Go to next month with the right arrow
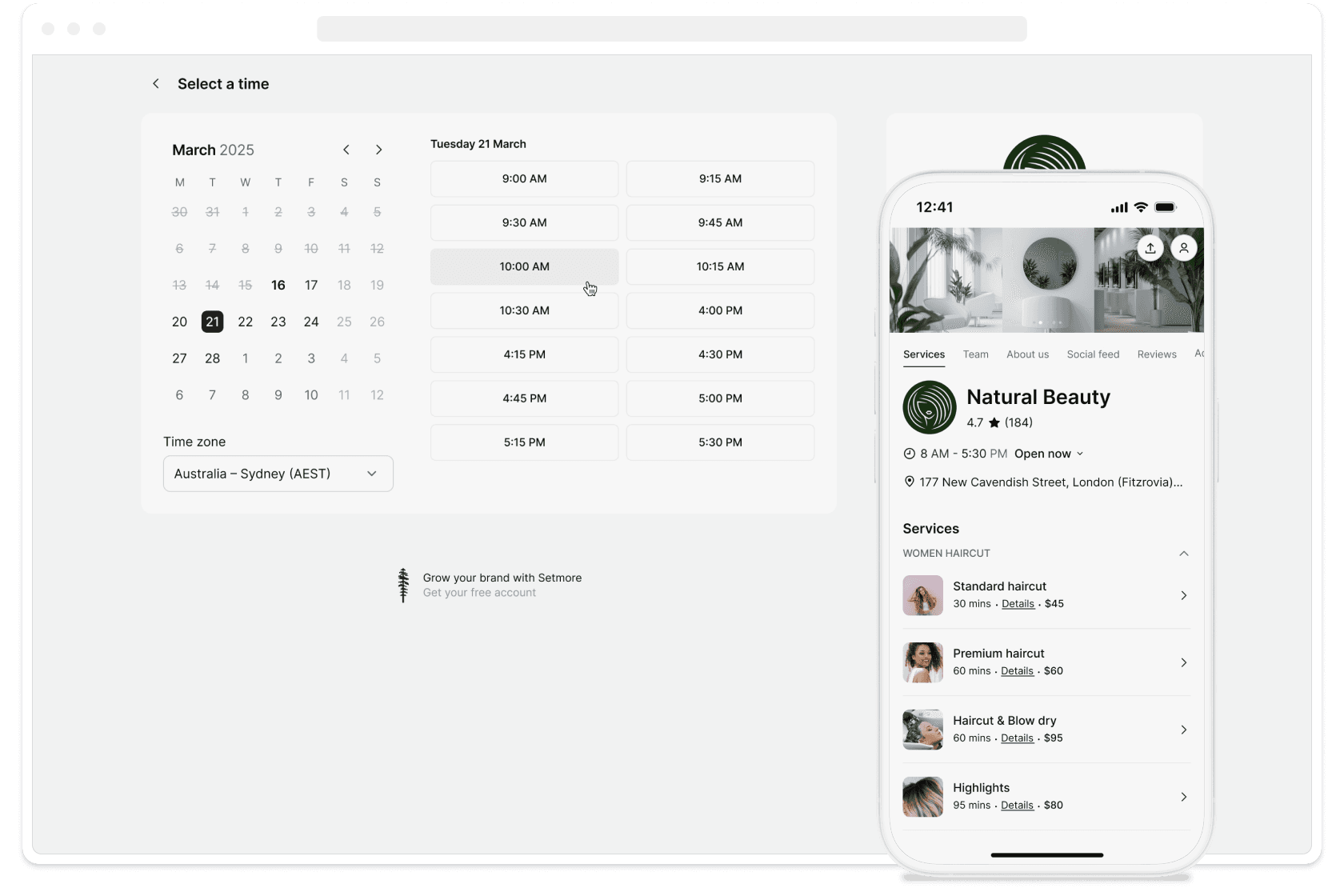The image size is (1344, 896). [378, 150]
